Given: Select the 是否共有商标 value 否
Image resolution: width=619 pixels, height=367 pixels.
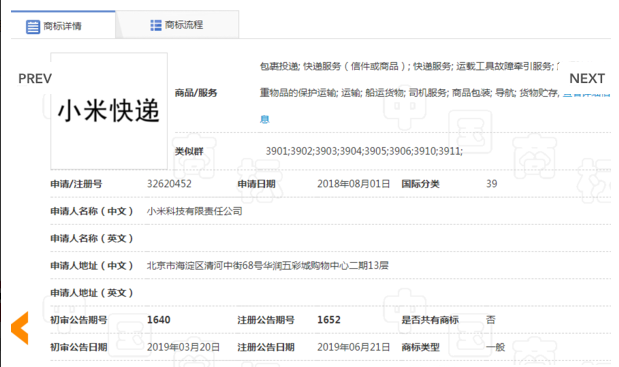Looking at the screenshot, I should 491,320.
